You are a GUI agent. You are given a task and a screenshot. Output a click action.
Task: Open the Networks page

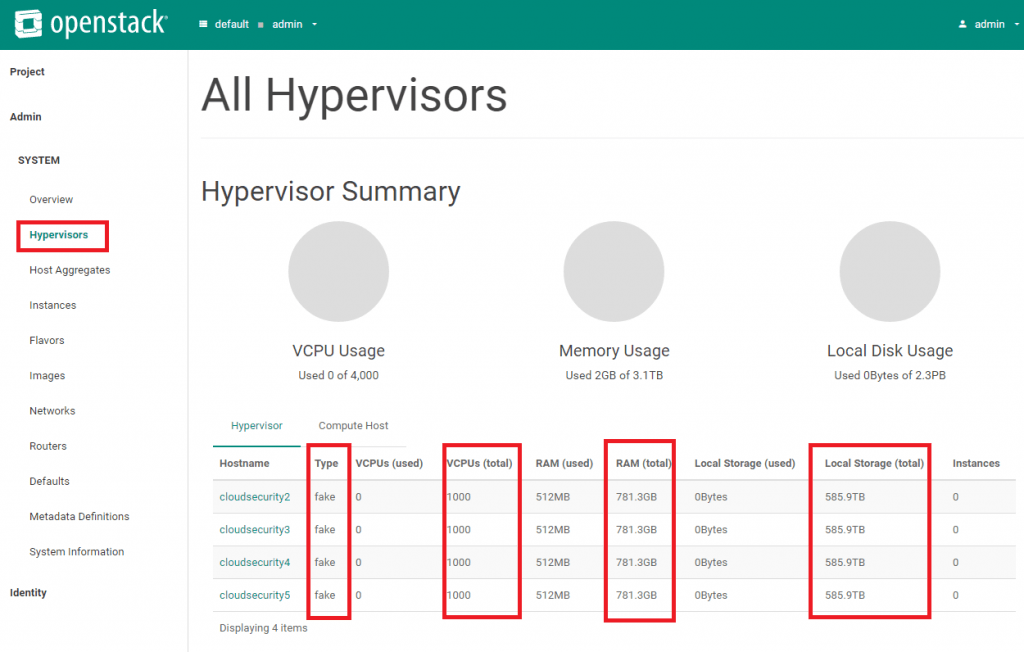click(x=52, y=411)
